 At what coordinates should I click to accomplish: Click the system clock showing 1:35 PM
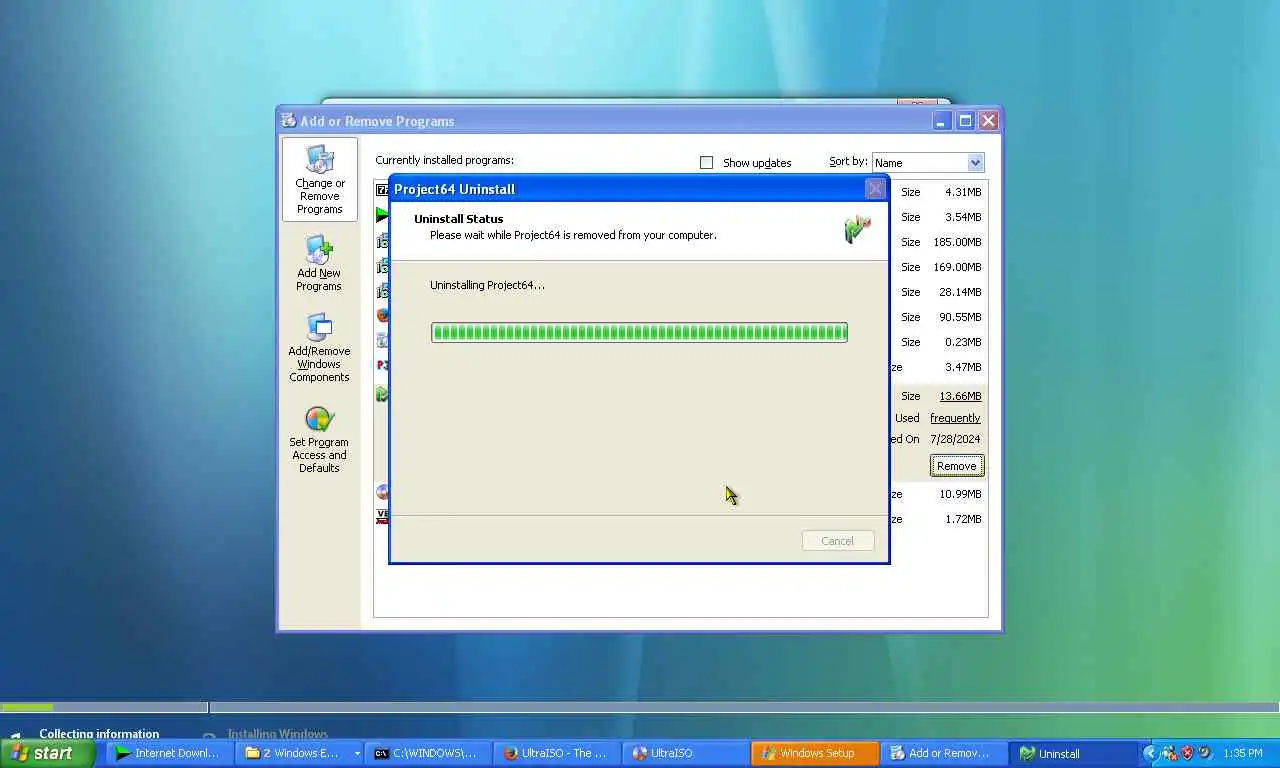click(x=1242, y=753)
